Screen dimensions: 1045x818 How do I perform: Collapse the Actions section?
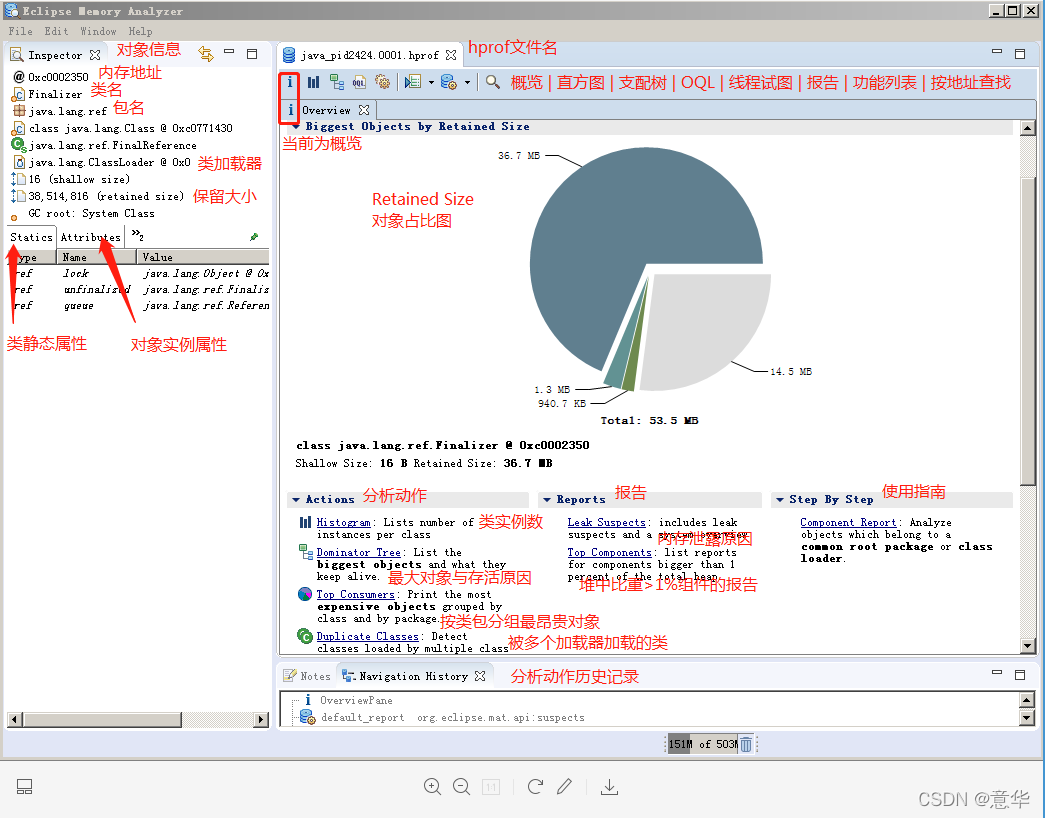296,499
